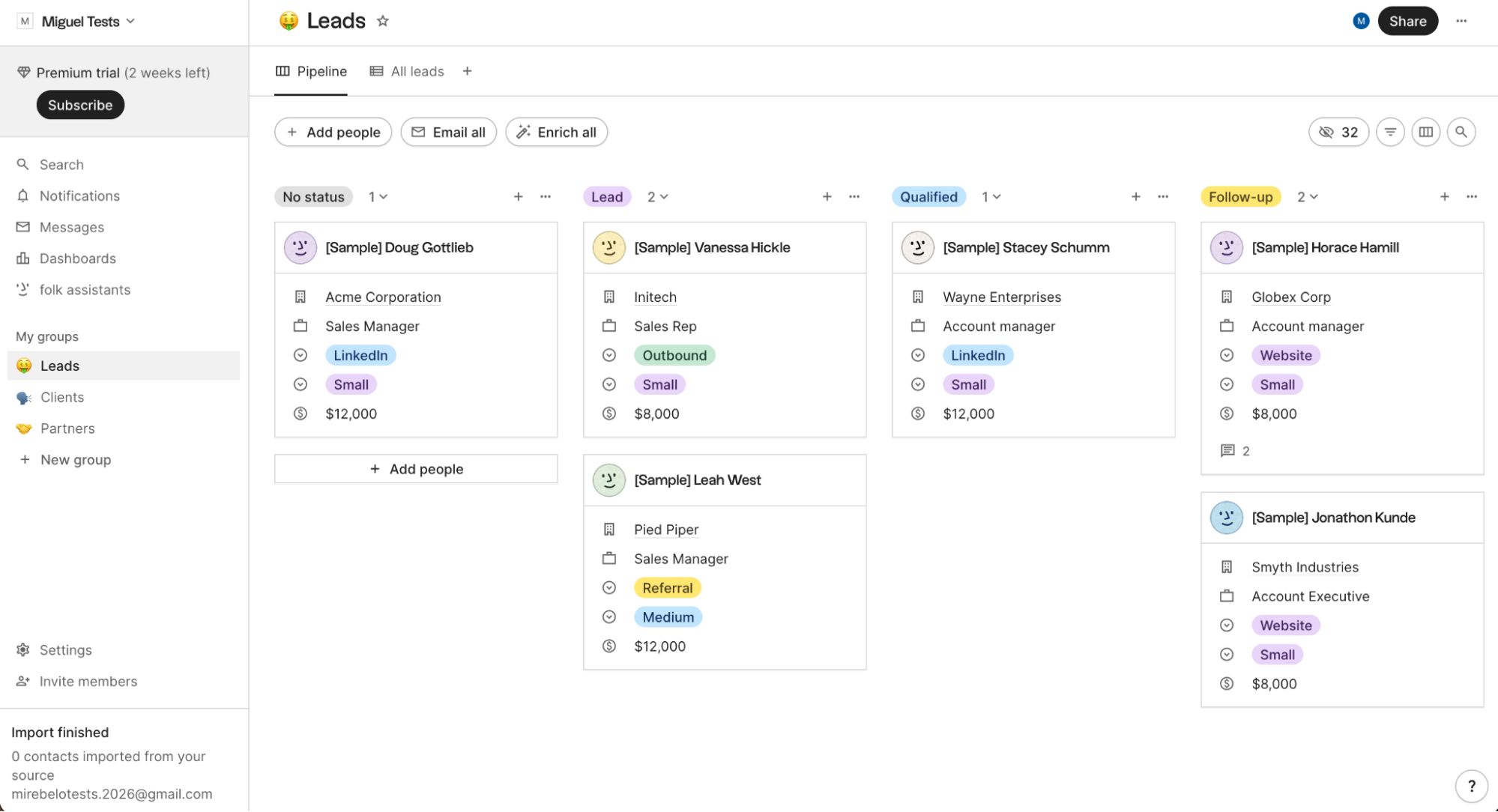Open the Acme Corporation company link
Viewport: 1498px width, 812px height.
pyautogui.click(x=383, y=297)
